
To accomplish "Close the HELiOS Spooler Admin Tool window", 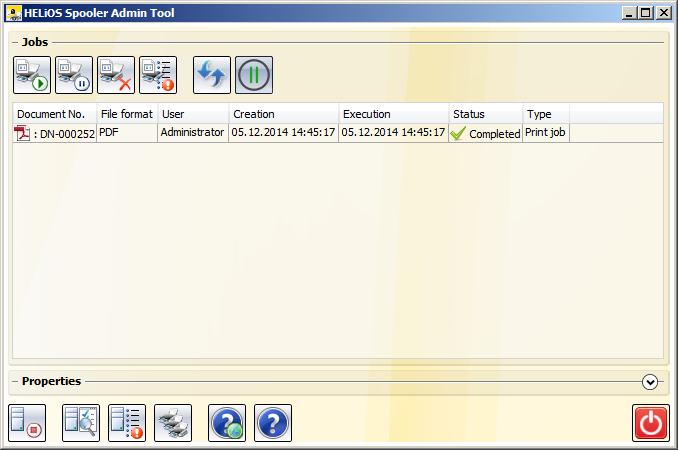I will pos(663,13).
